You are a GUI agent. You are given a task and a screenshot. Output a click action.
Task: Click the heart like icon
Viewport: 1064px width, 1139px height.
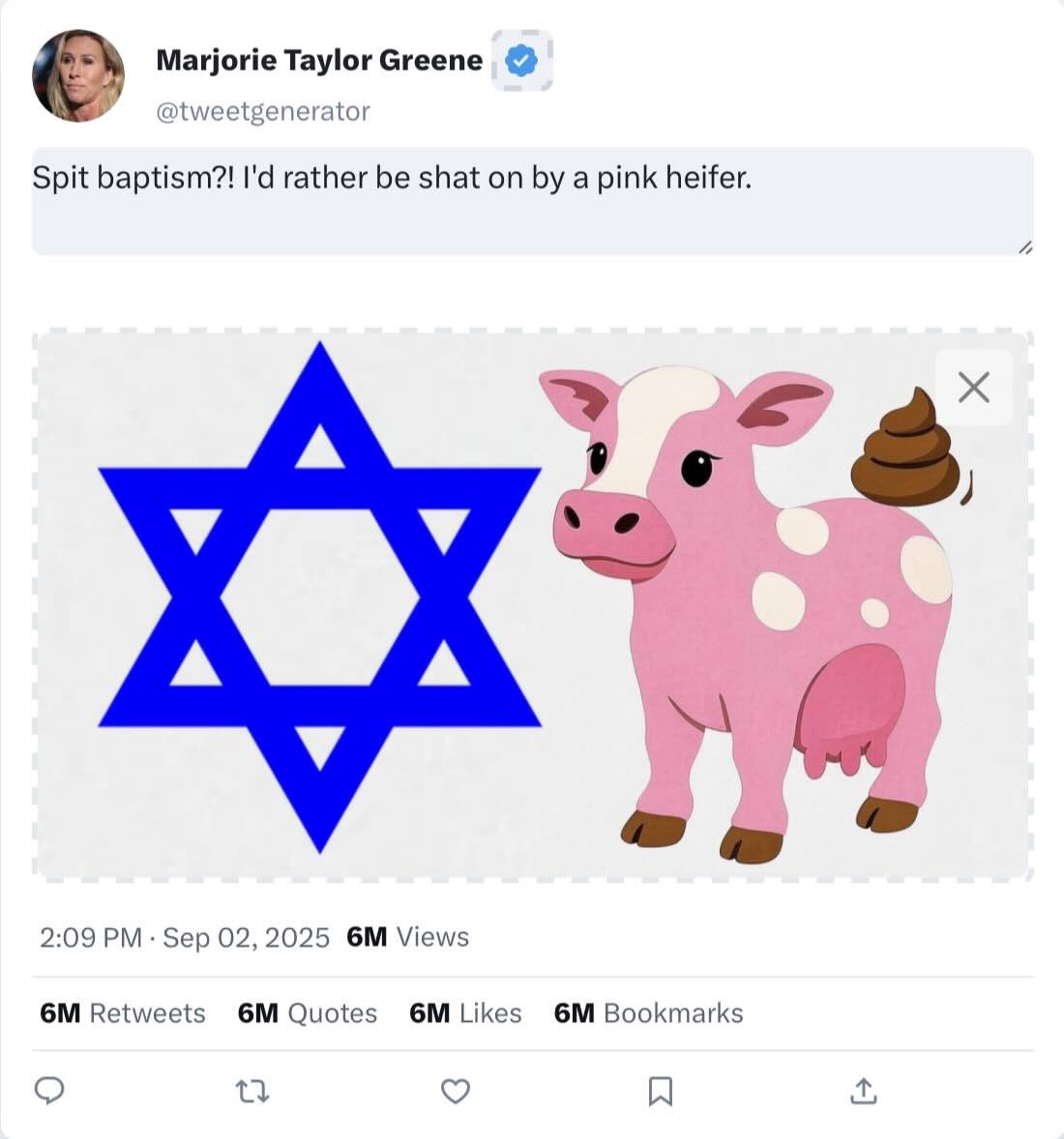[456, 1092]
